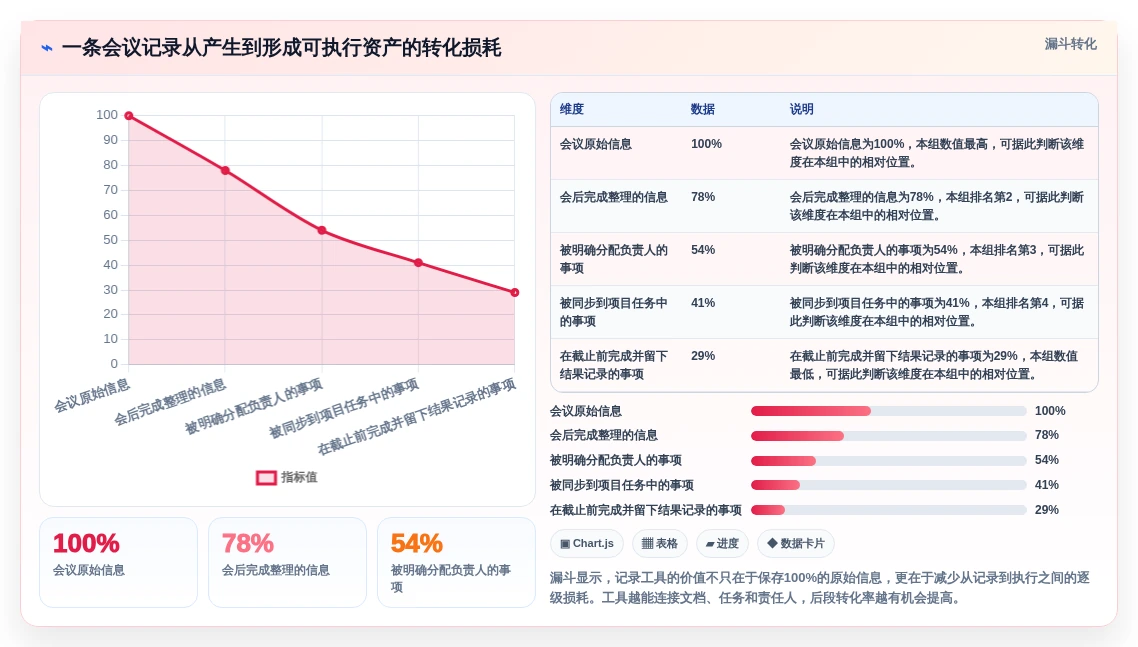Click the Chart.js tag's square icon
The image size is (1138, 647).
click(565, 544)
